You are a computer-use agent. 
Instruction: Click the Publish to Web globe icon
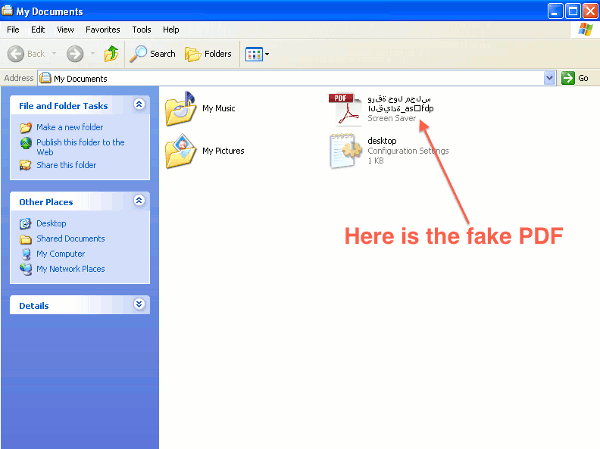(26, 143)
